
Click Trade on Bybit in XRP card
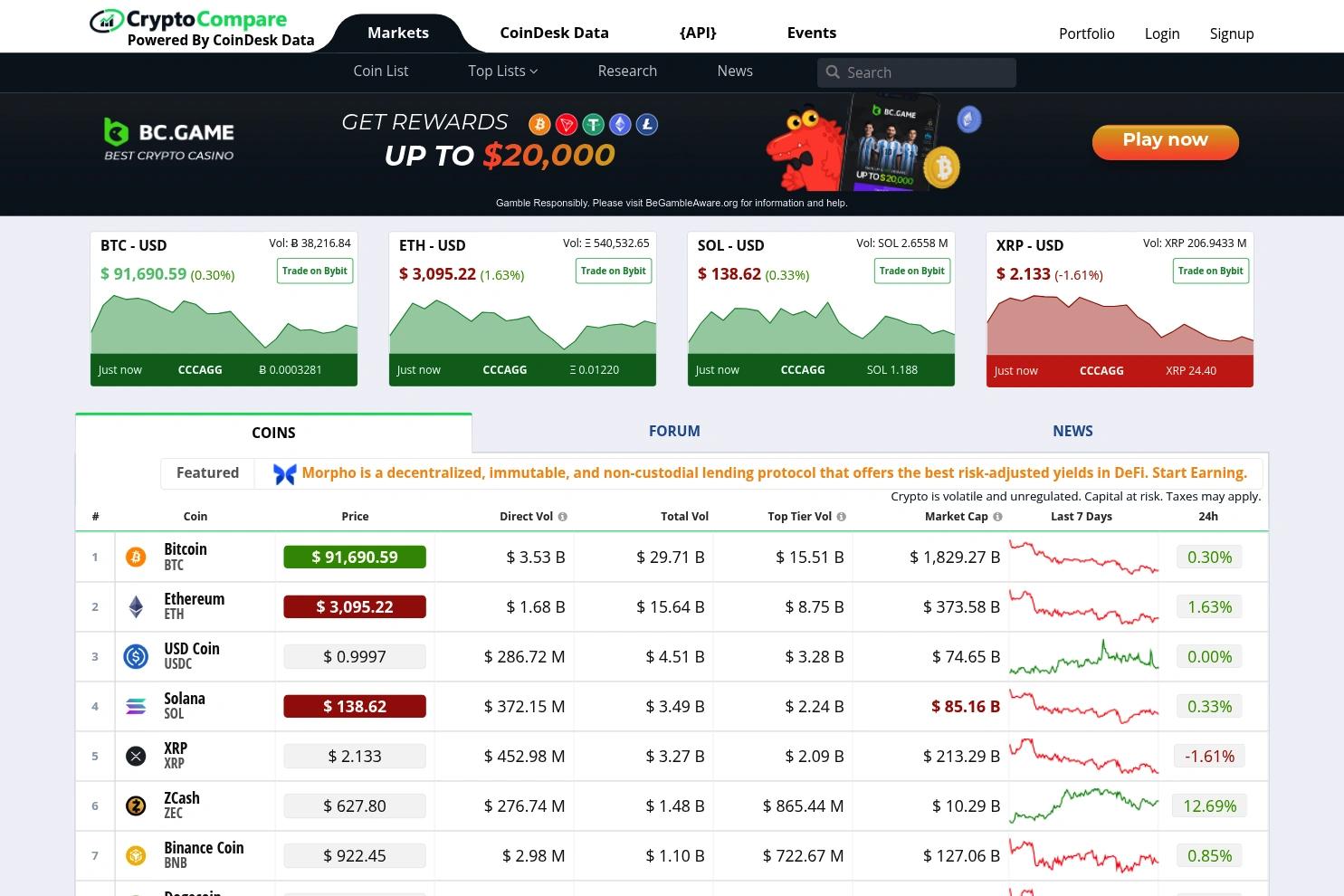click(1211, 272)
